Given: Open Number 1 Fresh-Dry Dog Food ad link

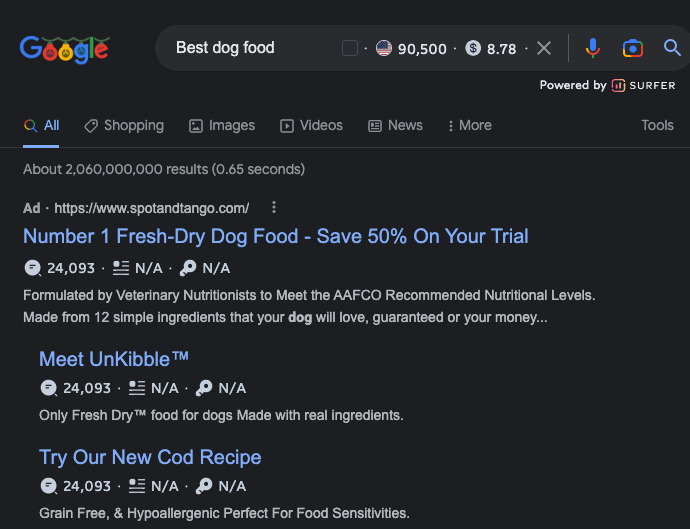Looking at the screenshot, I should [x=275, y=236].
